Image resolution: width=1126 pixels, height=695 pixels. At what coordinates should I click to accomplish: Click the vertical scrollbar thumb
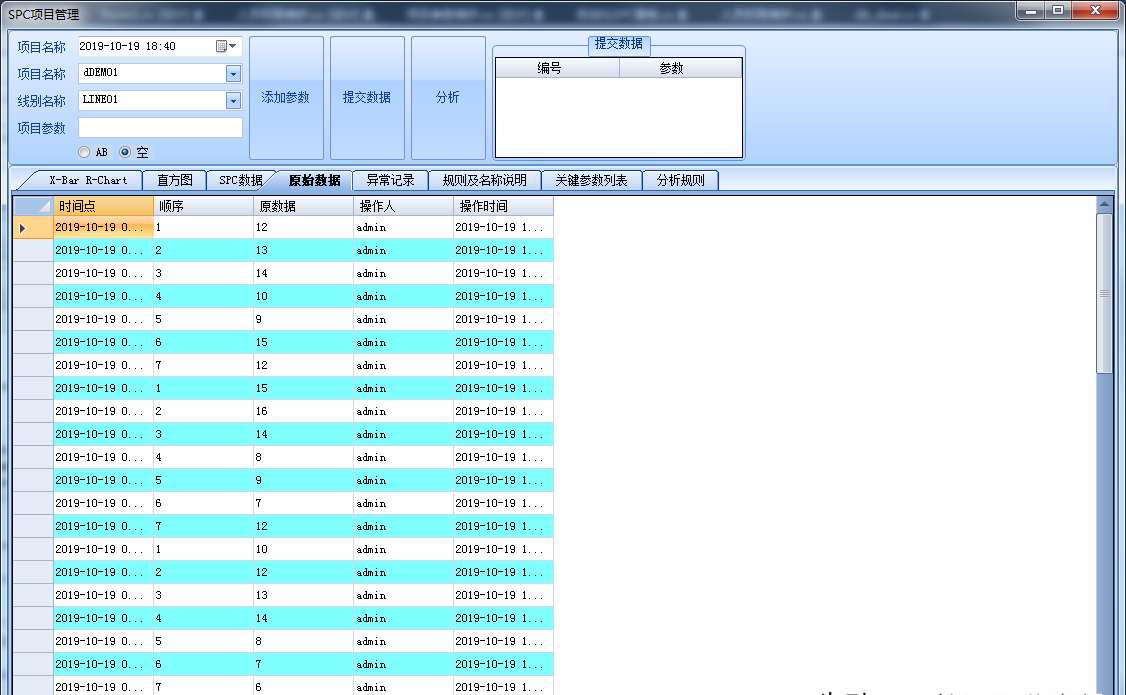click(1104, 294)
